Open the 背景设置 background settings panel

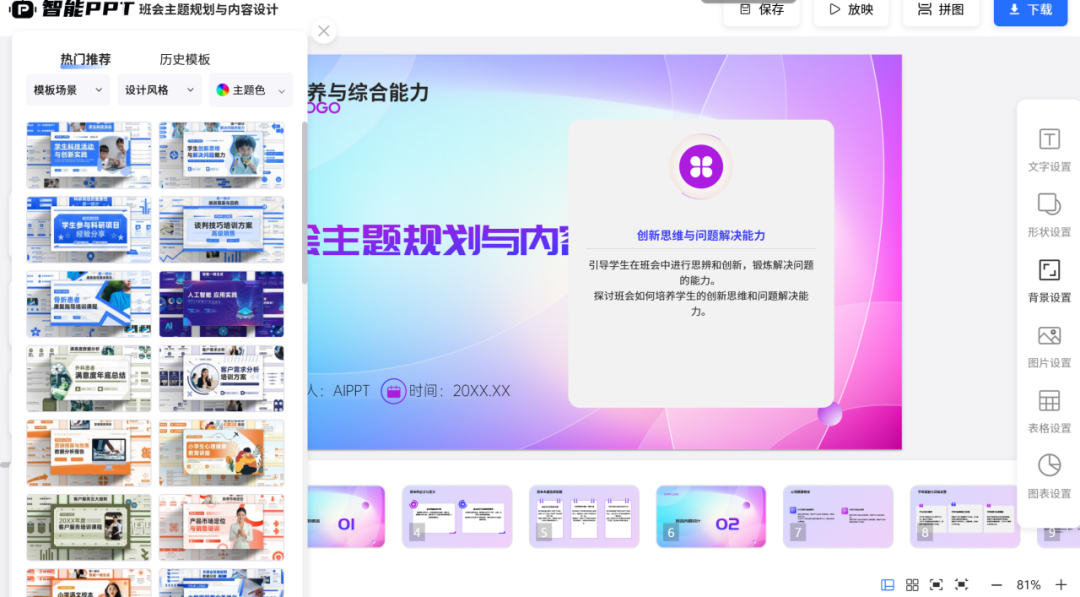click(1048, 280)
